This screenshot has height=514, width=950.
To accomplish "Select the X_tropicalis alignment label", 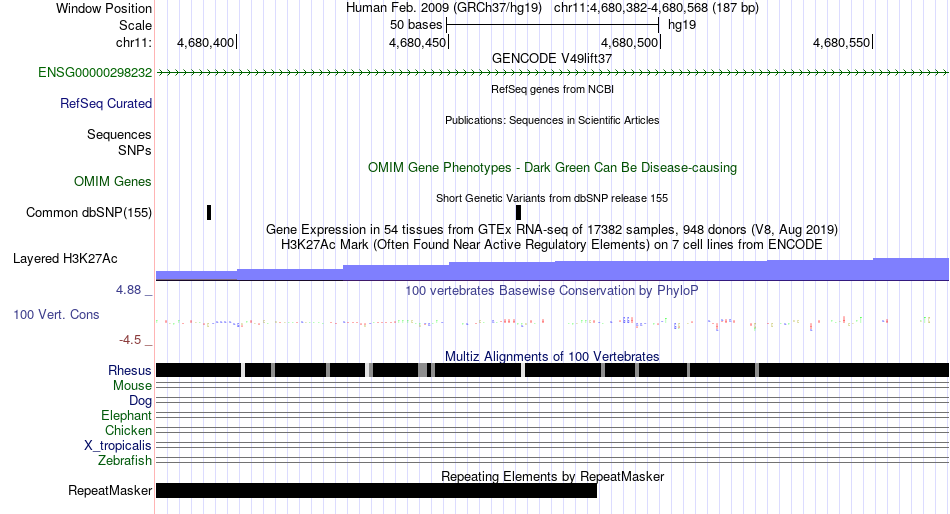I will pyautogui.click(x=118, y=446).
